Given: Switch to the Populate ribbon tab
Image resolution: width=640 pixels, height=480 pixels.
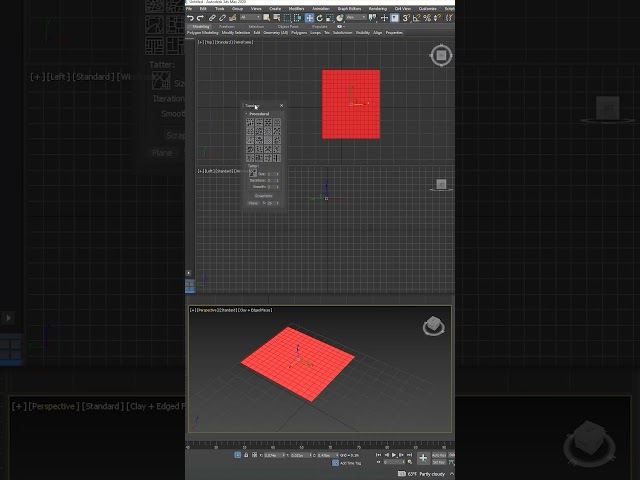Looking at the screenshot, I should (320, 27).
